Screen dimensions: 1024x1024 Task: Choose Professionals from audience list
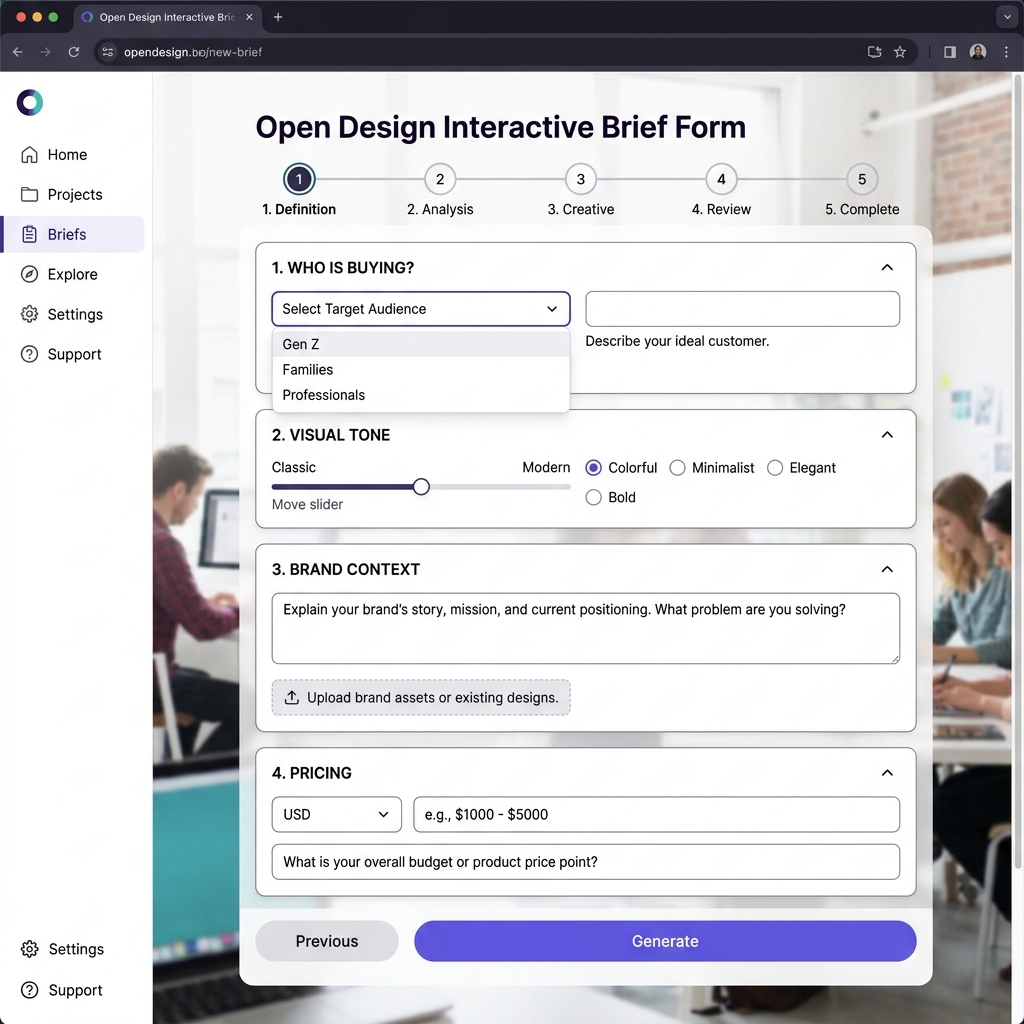point(421,395)
